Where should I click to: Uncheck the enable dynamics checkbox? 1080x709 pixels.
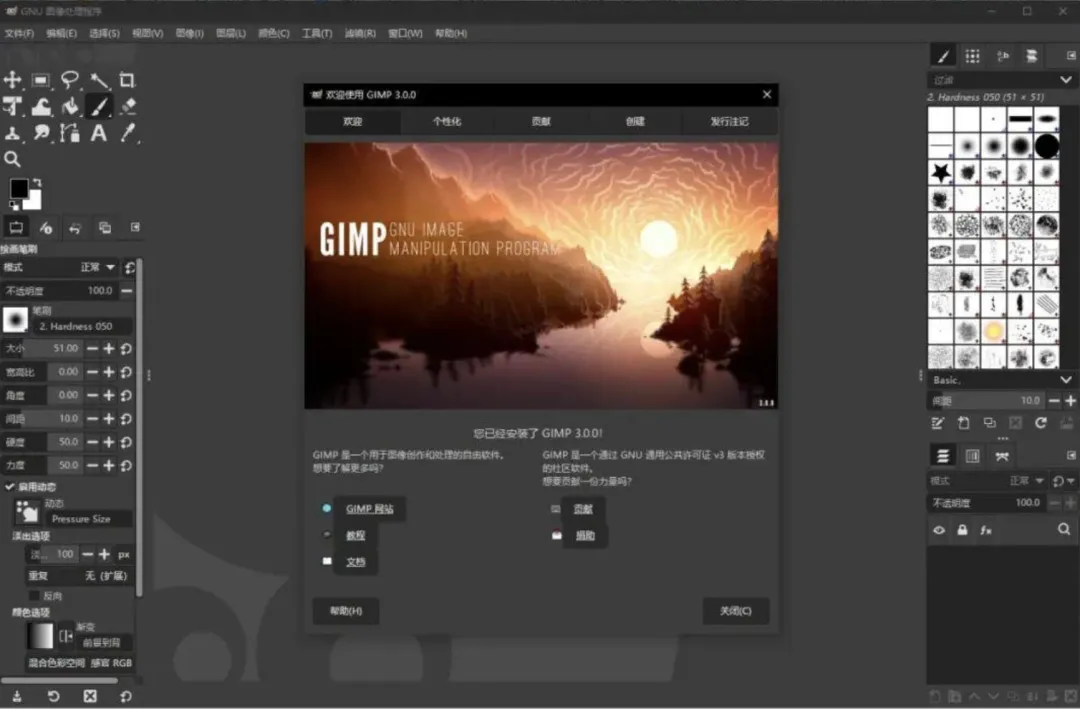click(10, 486)
